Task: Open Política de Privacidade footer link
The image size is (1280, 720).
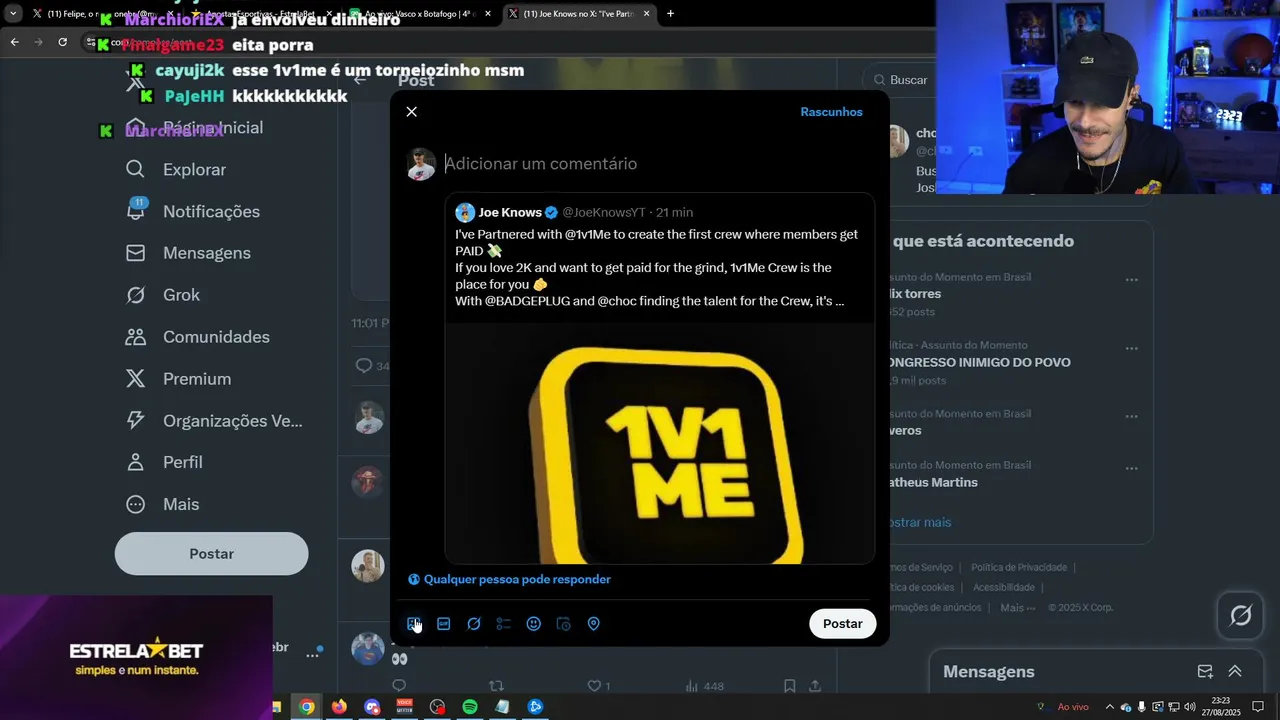Action: 1019,567
